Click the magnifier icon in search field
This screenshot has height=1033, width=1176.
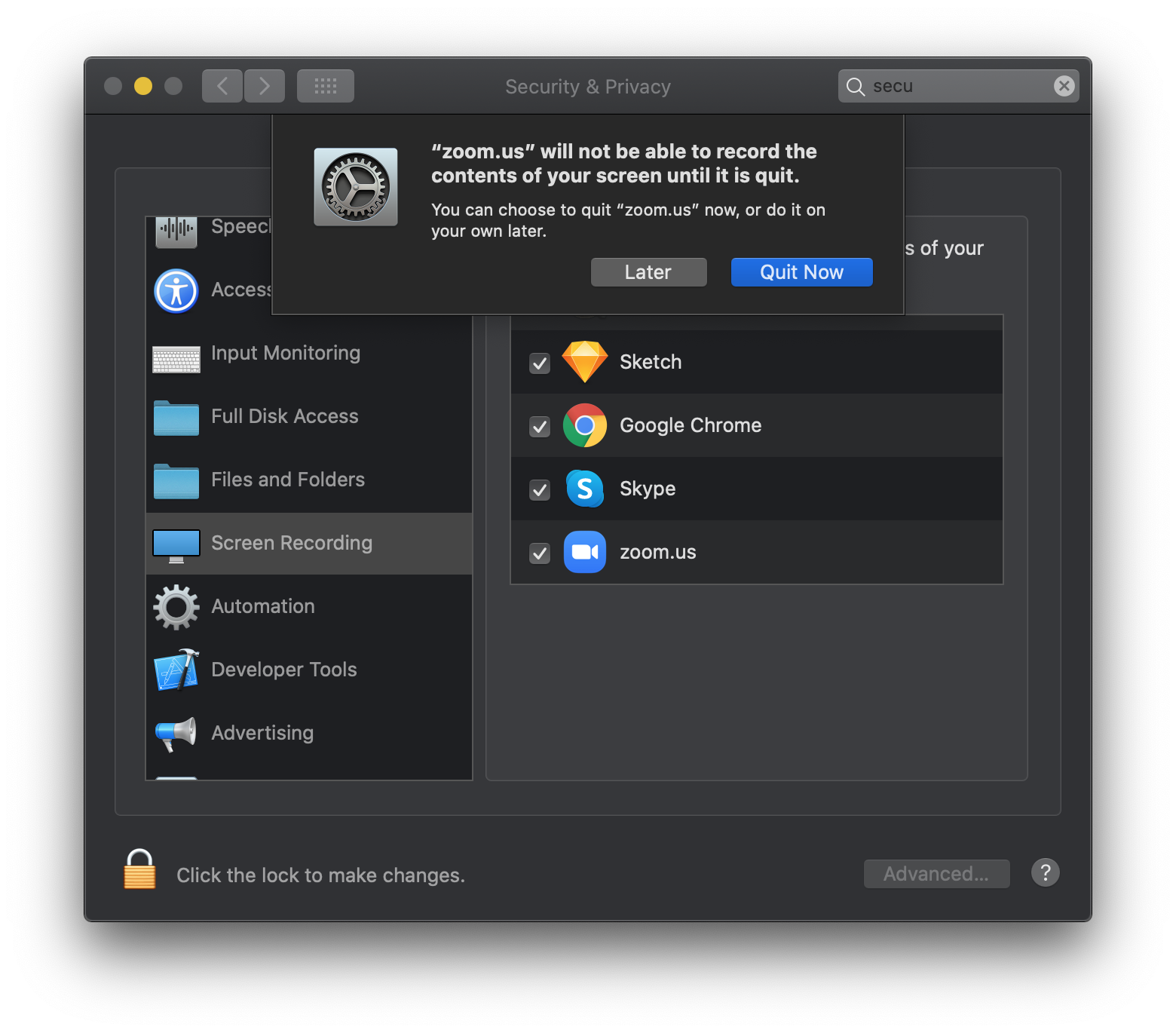(x=855, y=87)
